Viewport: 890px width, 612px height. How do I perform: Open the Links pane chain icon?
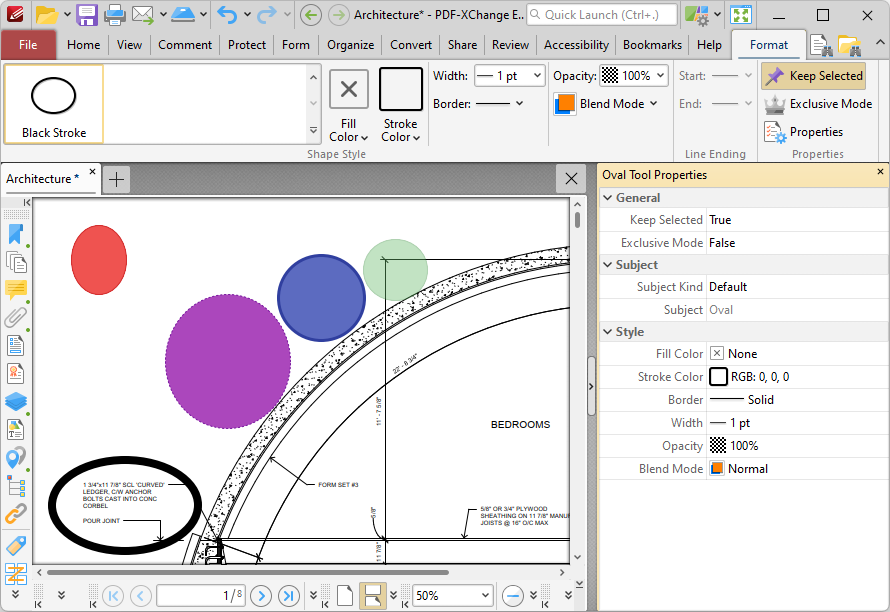(16, 514)
